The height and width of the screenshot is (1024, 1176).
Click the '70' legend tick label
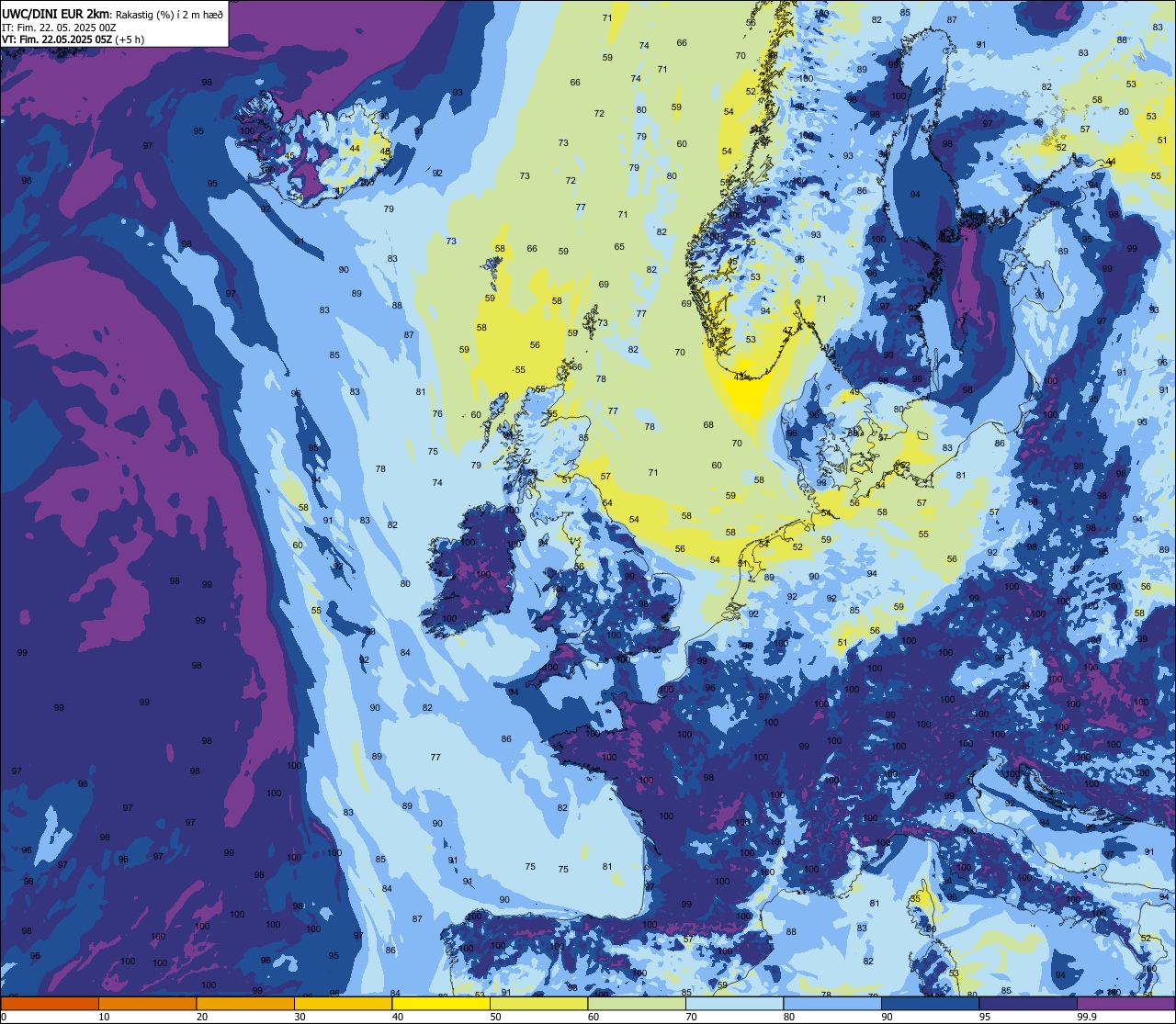click(691, 1017)
